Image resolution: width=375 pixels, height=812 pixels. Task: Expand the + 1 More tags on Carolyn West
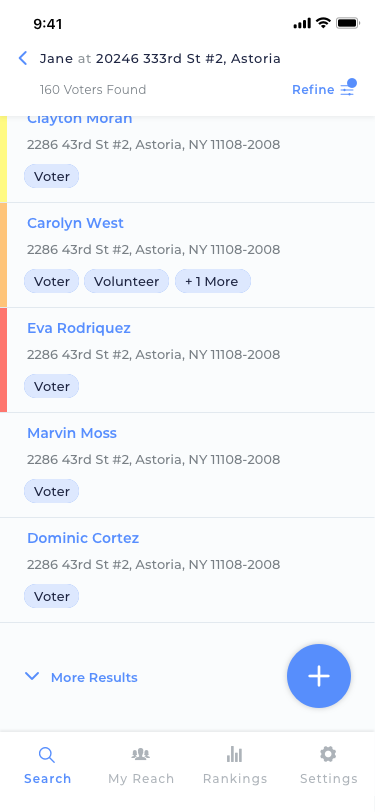point(212,281)
